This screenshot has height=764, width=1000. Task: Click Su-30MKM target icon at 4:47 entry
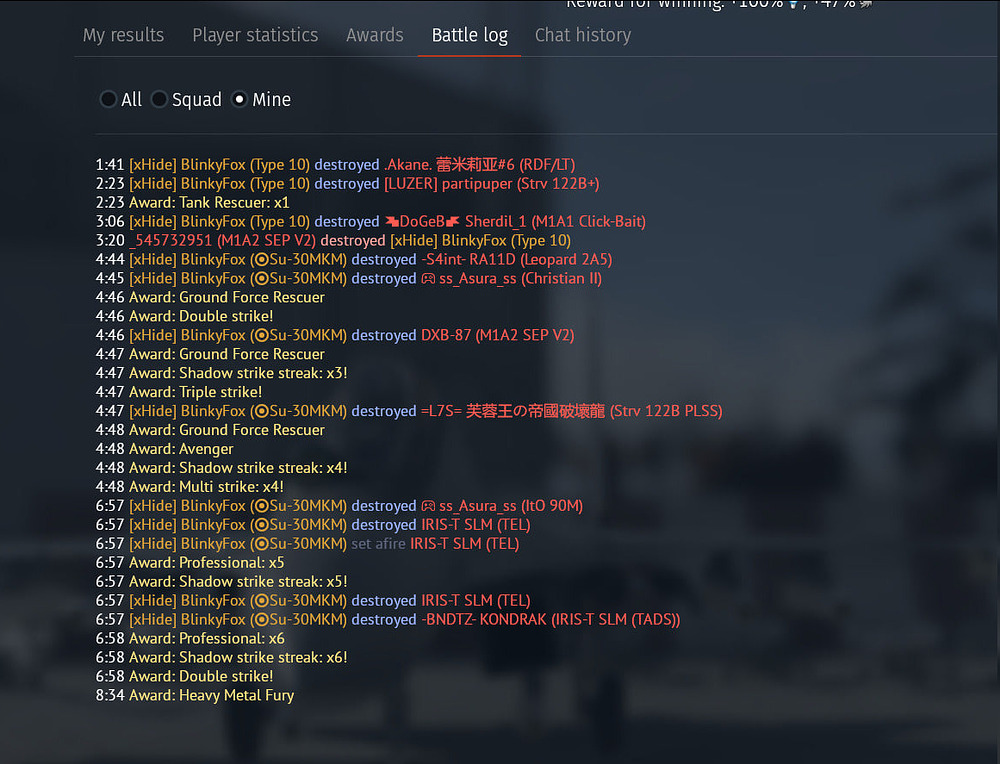(260, 411)
